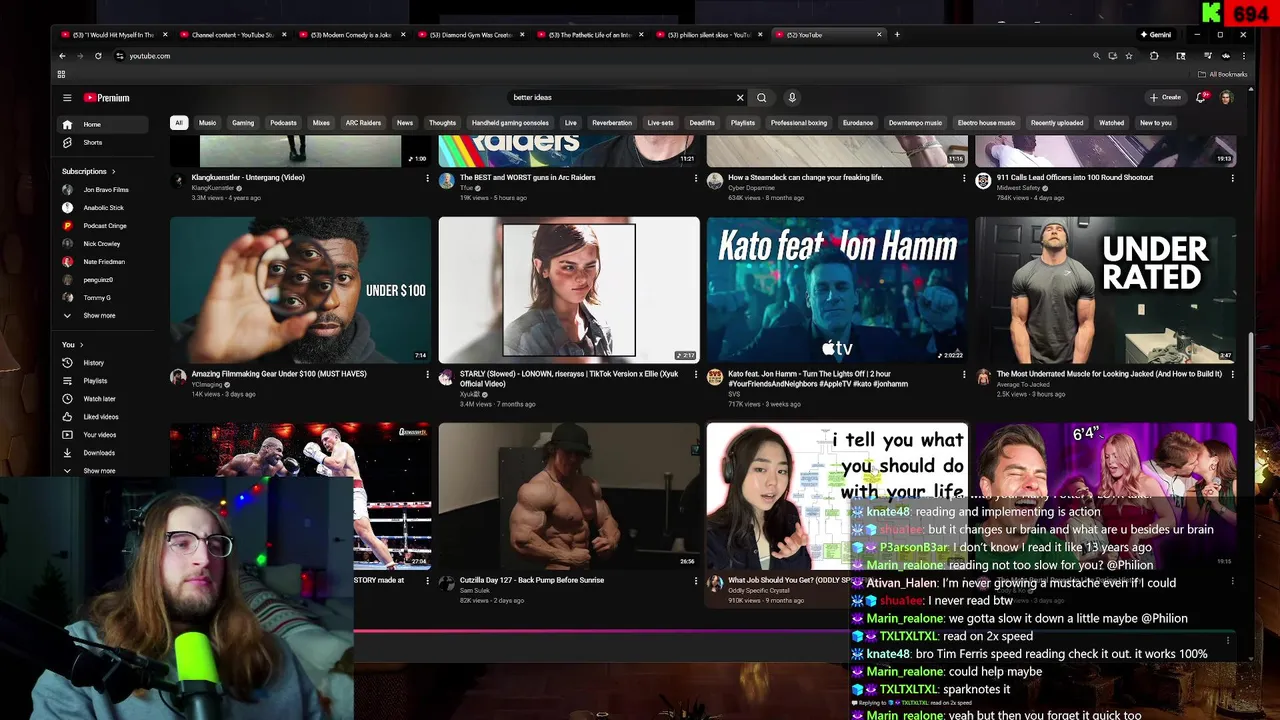Go to Home in the sidebar

pyautogui.click(x=103, y=124)
